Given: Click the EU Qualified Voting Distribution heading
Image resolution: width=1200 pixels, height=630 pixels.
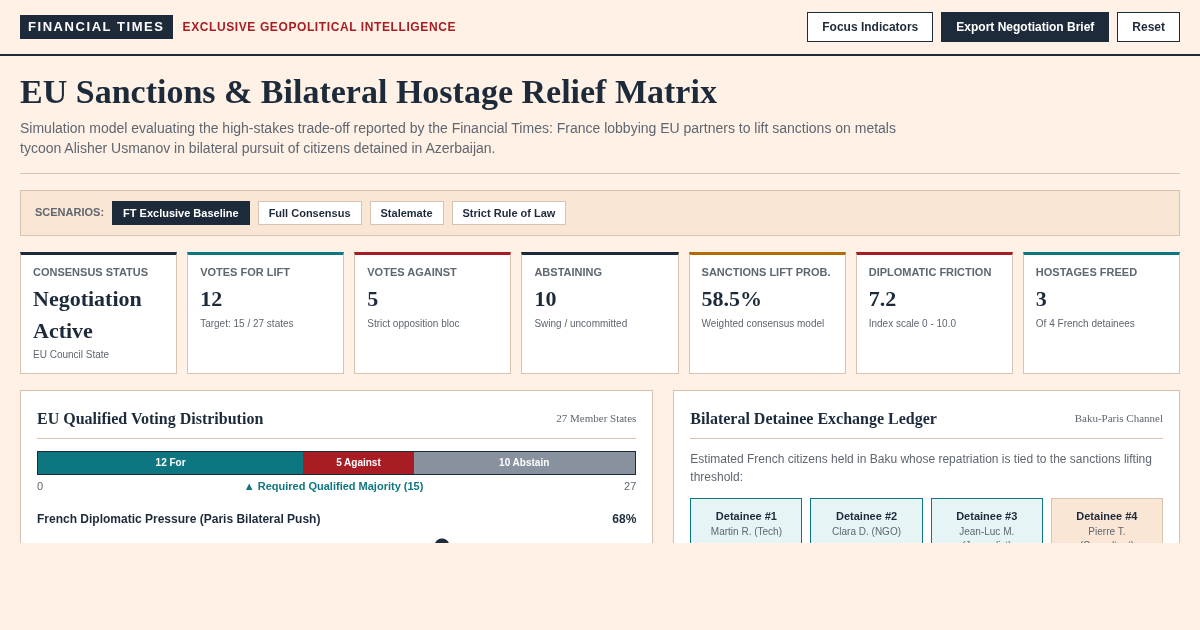Looking at the screenshot, I should click(150, 419).
